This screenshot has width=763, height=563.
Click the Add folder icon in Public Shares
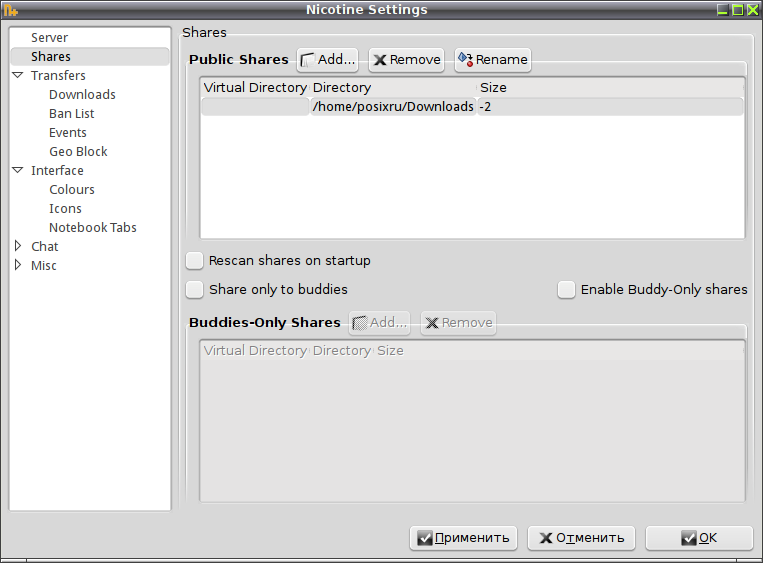pos(308,60)
